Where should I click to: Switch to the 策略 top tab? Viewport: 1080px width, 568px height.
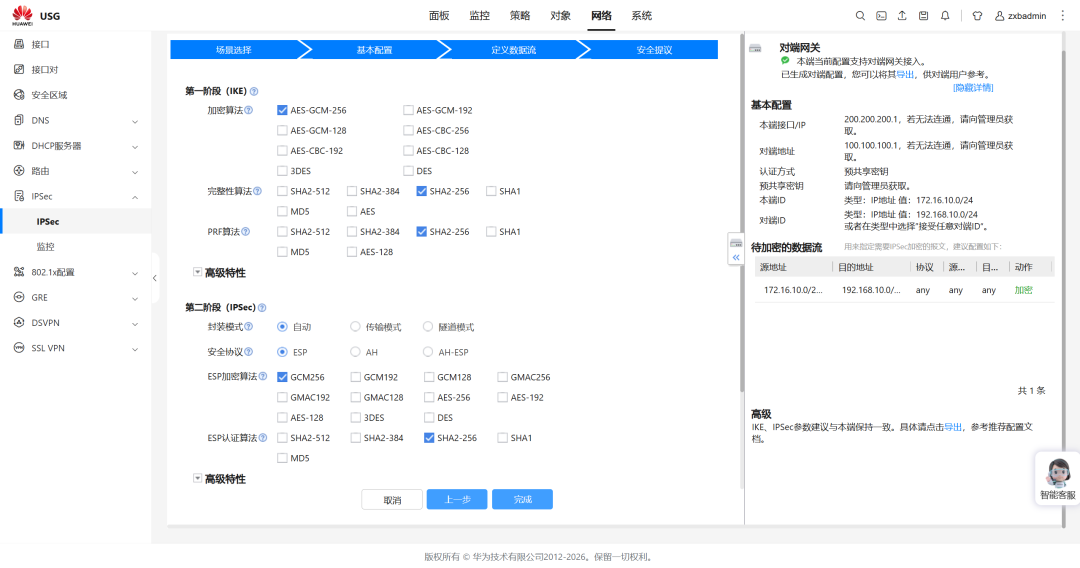(520, 16)
